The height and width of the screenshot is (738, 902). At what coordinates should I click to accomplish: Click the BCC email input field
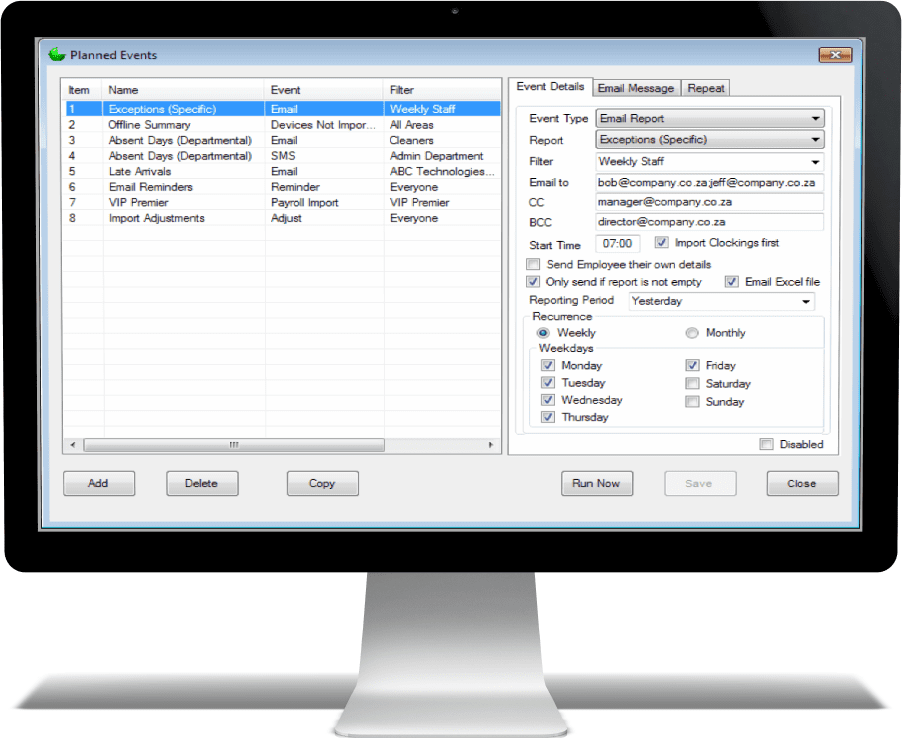[x=709, y=222]
